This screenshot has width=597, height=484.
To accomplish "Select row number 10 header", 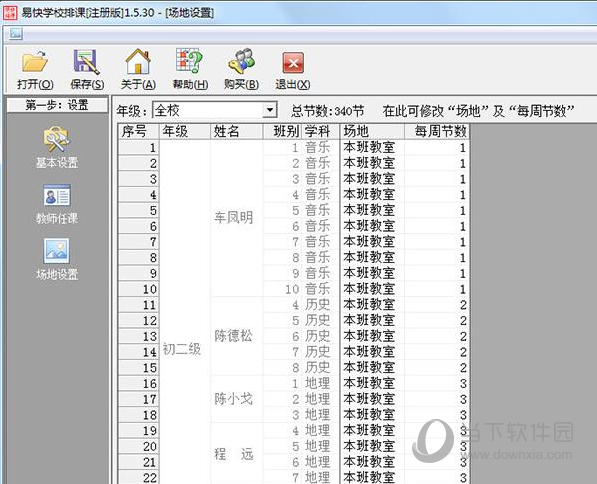I will [x=138, y=289].
